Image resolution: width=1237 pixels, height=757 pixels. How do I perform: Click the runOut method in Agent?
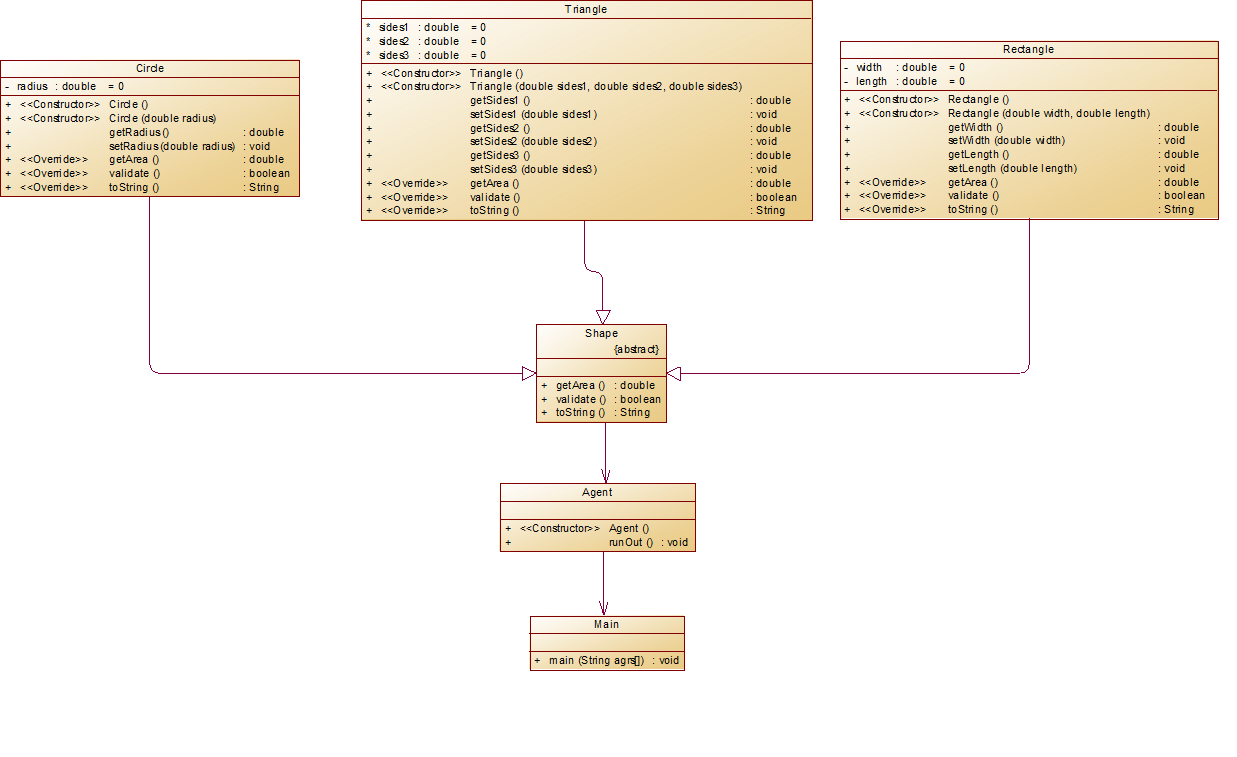tap(597, 542)
